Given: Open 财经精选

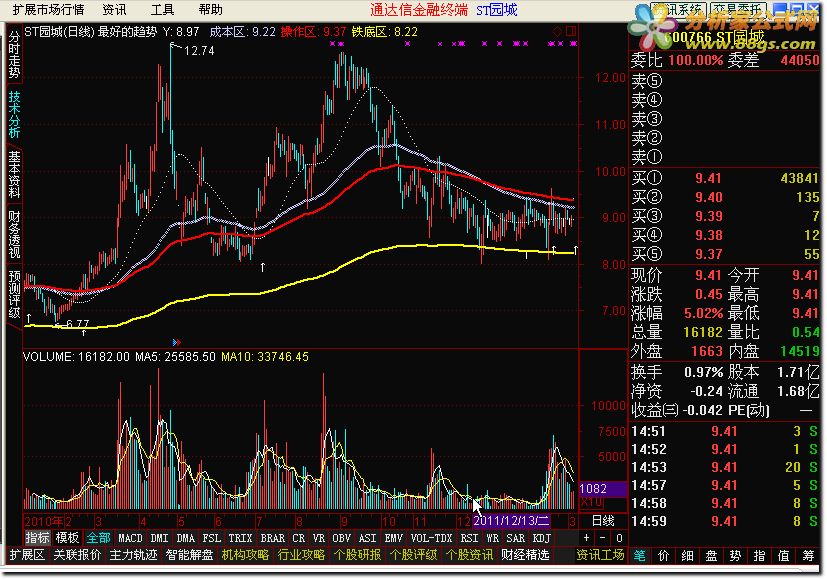Looking at the screenshot, I should [x=525, y=555].
